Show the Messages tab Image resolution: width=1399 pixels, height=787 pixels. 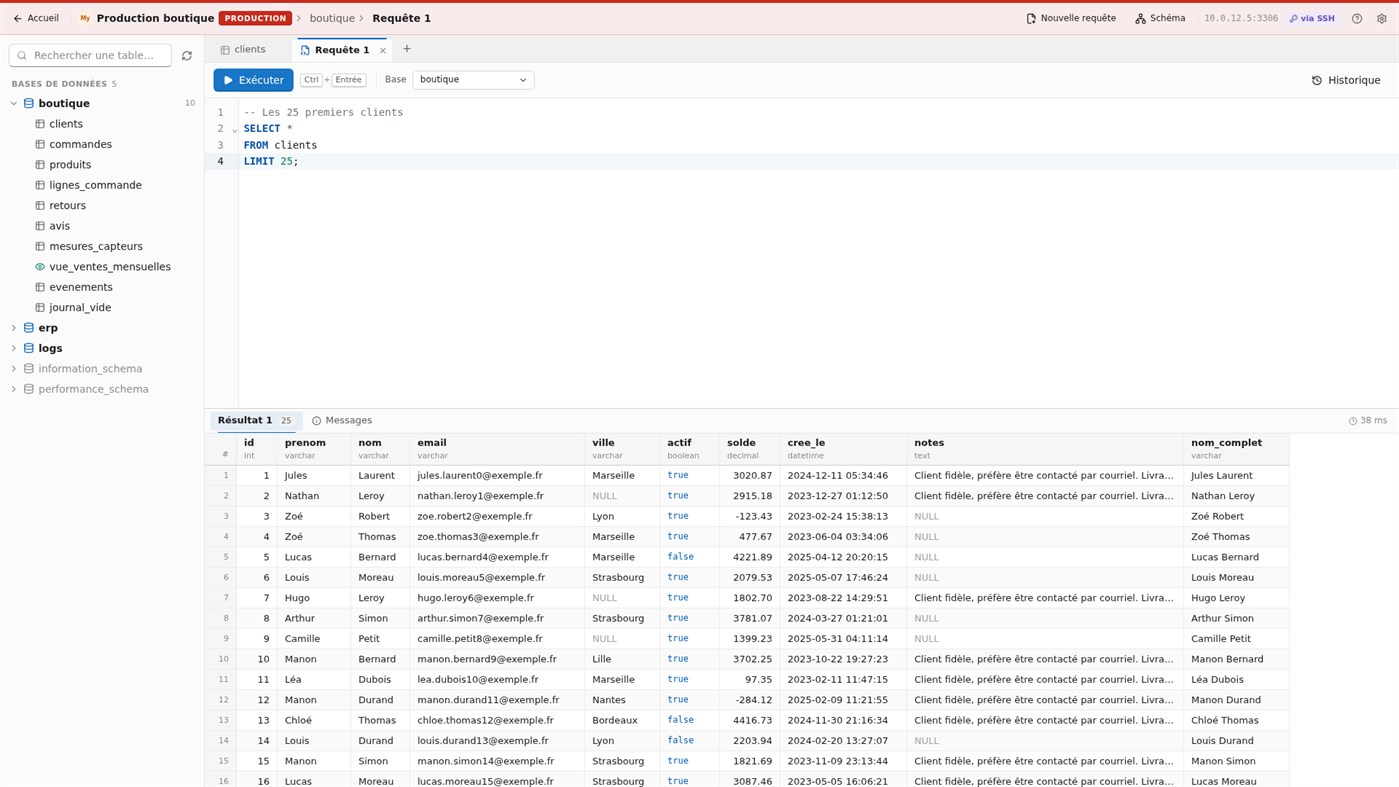tap(342, 421)
